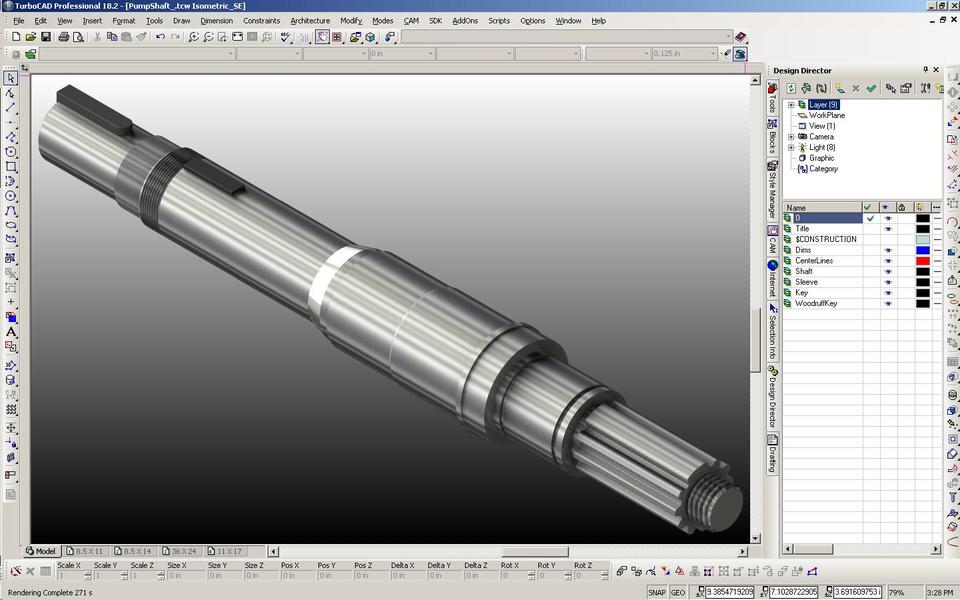Click the Scale X input field

(x=68, y=575)
